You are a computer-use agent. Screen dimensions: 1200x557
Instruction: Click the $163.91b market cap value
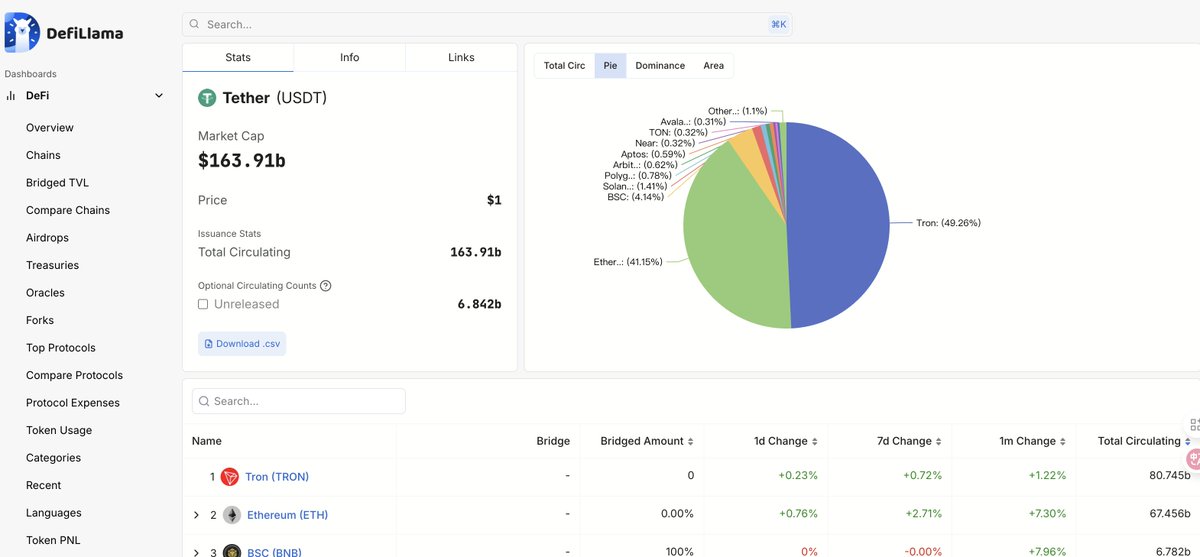click(242, 159)
